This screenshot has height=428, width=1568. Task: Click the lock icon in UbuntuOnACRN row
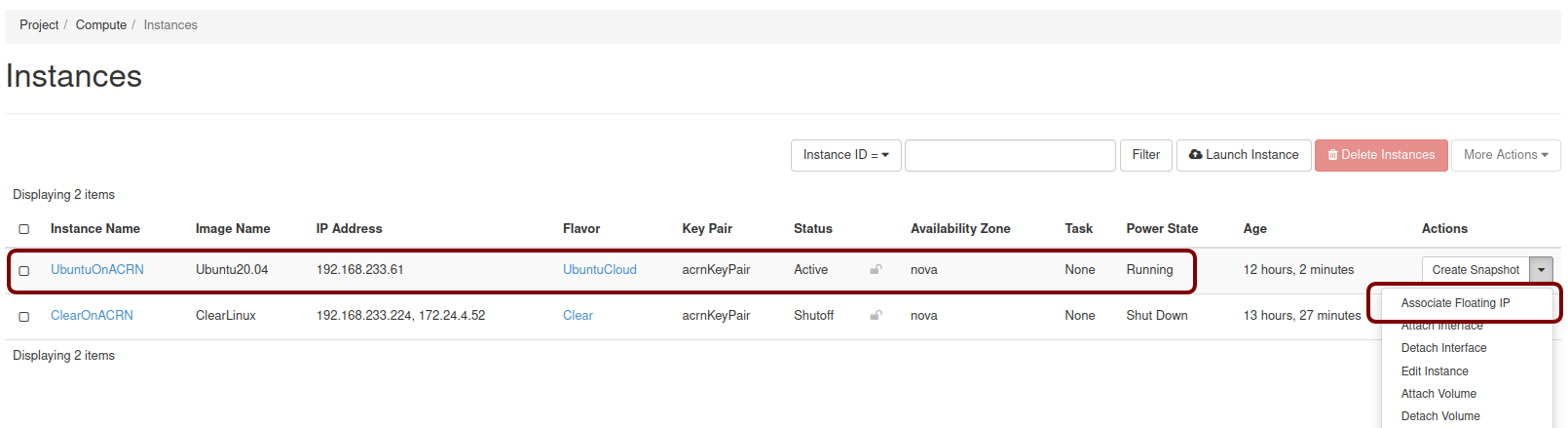pyautogui.click(x=876, y=270)
